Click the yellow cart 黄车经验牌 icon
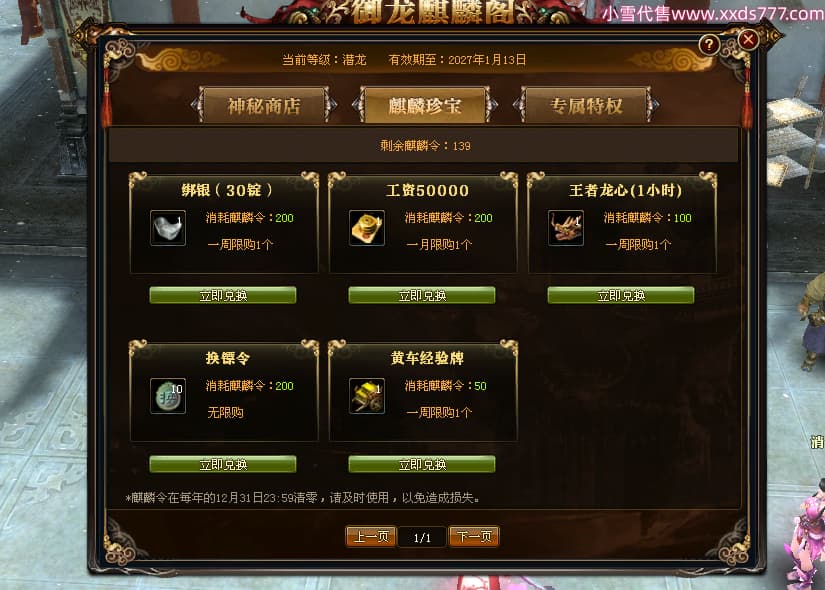Viewport: 825px width, 590px height. (367, 396)
